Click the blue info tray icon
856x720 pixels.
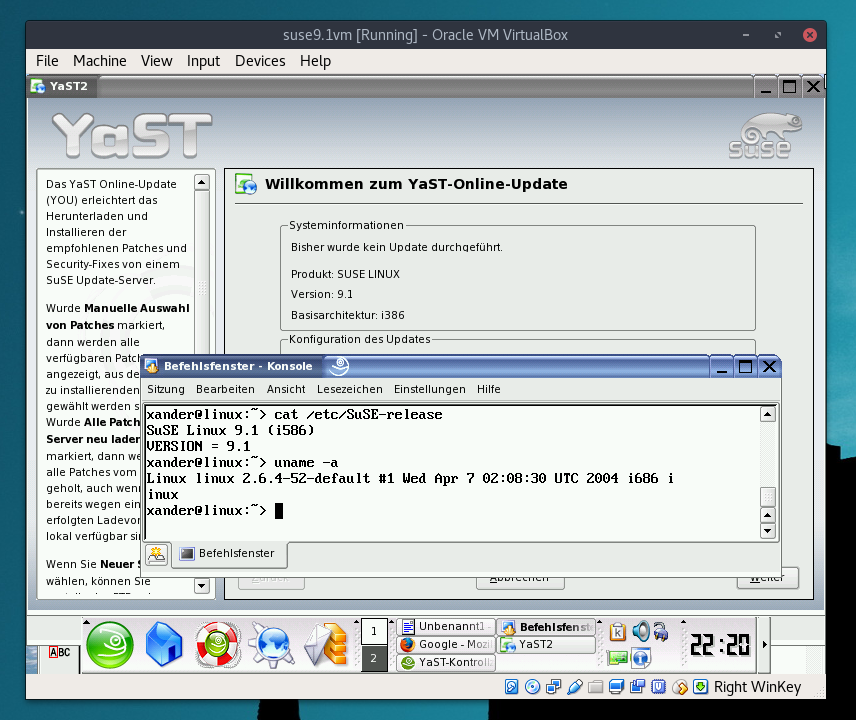641,658
